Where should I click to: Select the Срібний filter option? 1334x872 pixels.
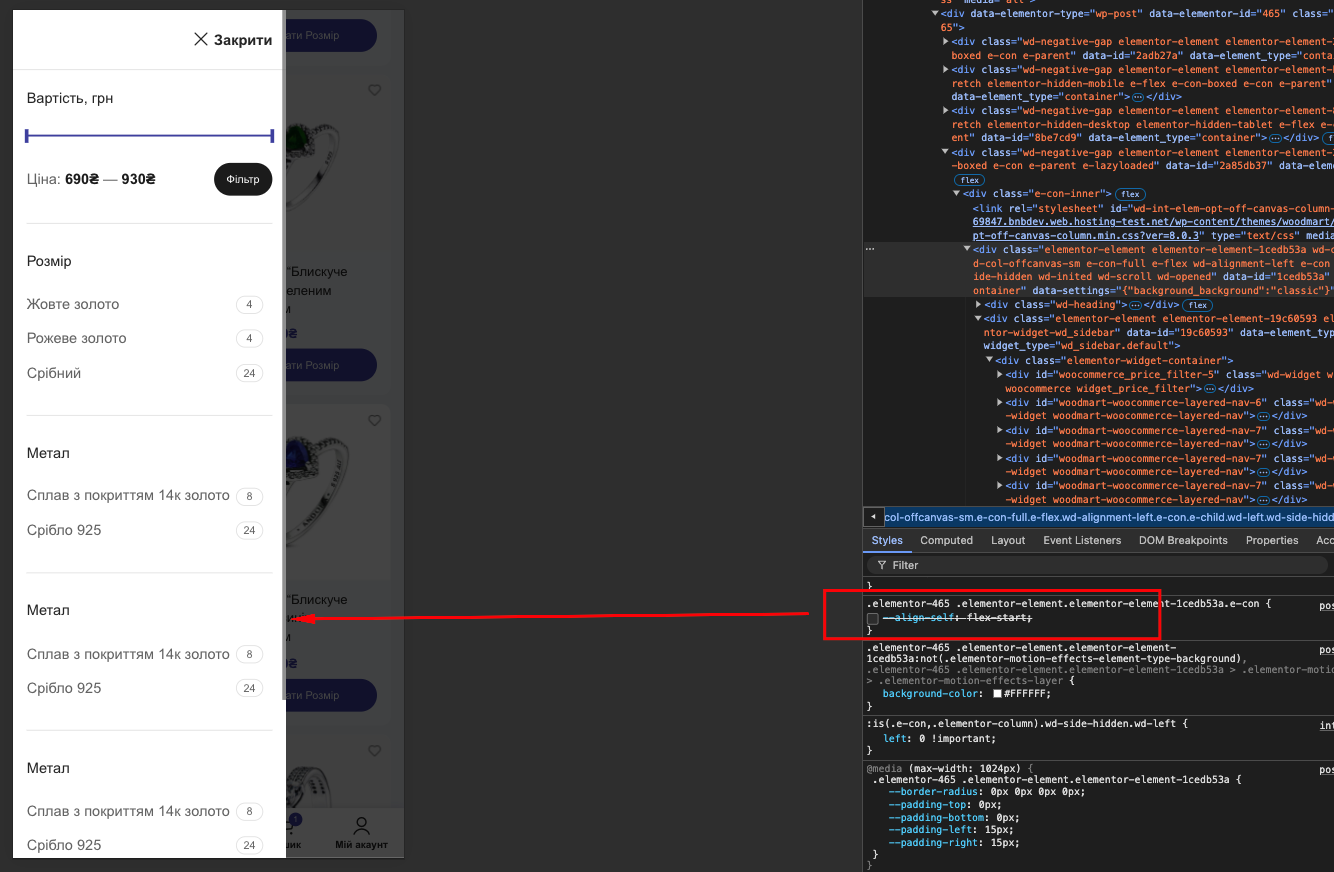tap(54, 373)
